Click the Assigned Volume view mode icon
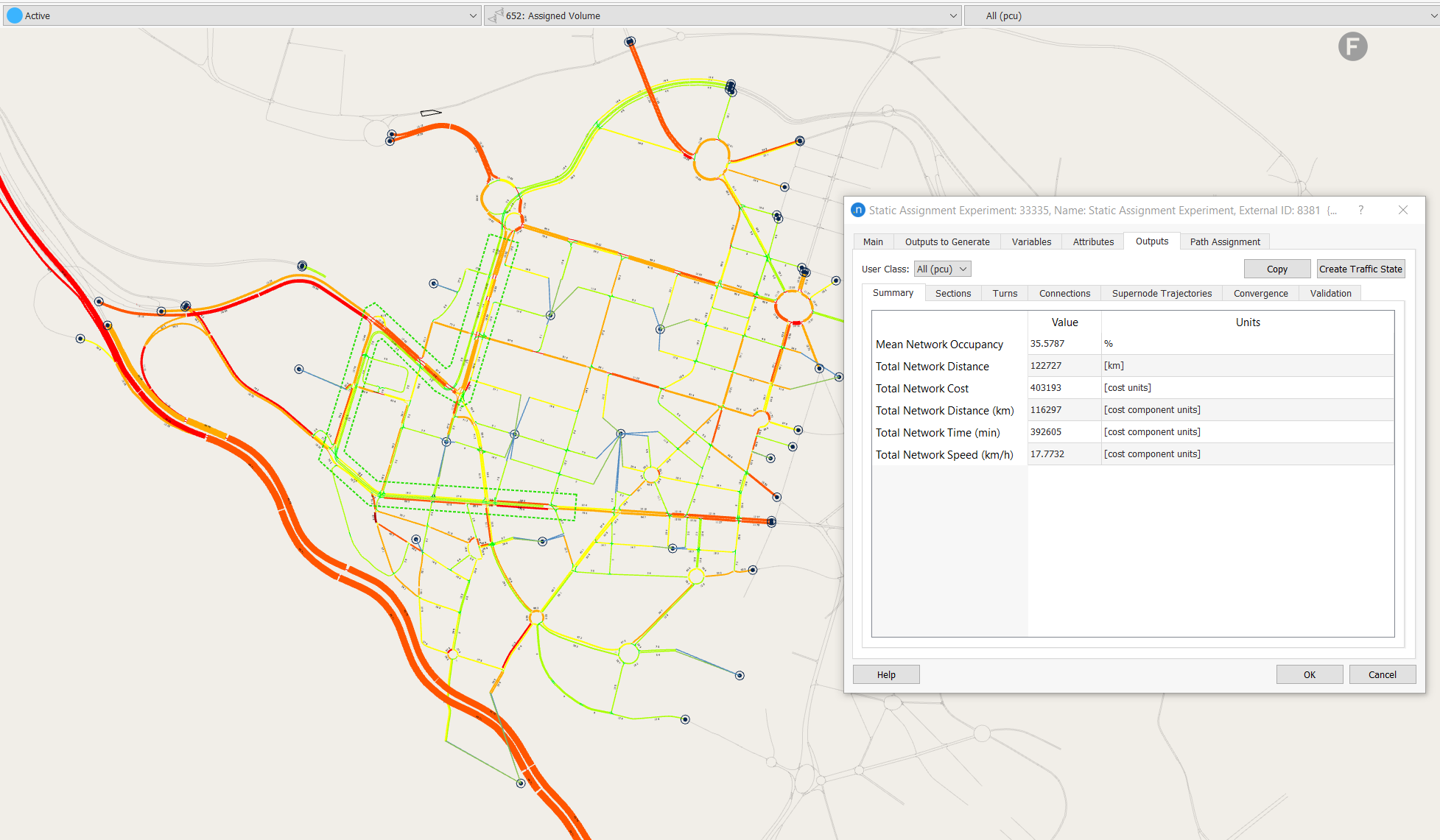 coord(496,15)
